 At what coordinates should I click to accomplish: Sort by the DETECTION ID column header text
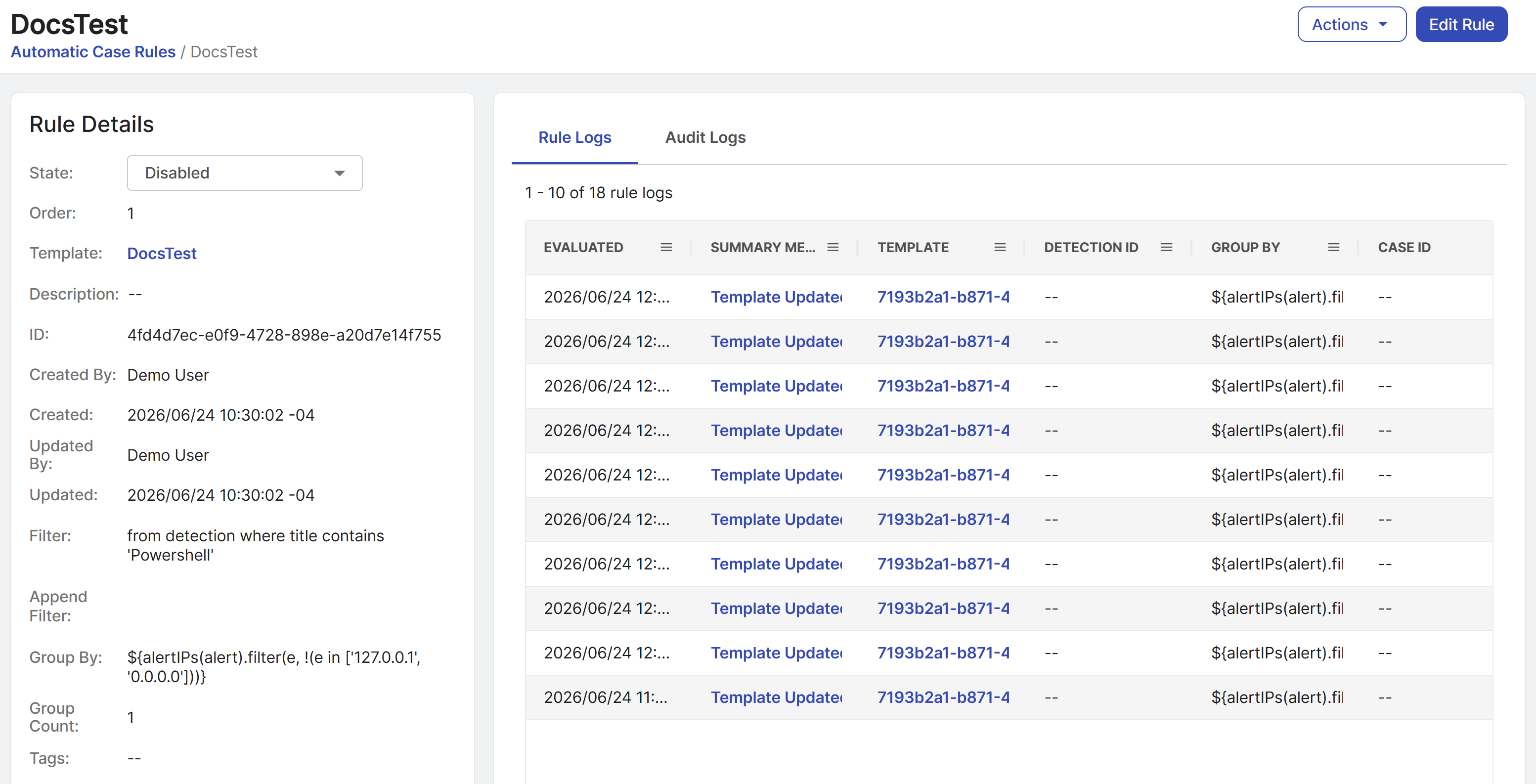(x=1091, y=248)
